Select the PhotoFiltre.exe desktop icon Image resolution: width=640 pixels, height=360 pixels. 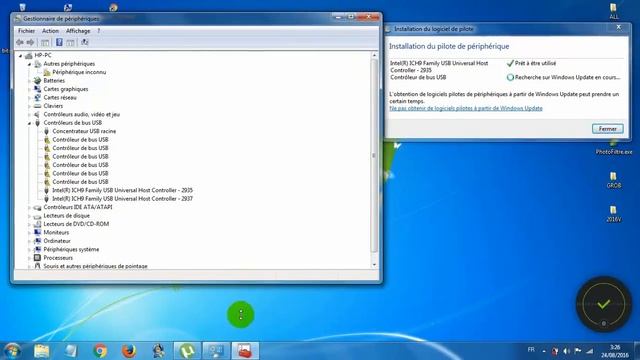click(x=613, y=147)
